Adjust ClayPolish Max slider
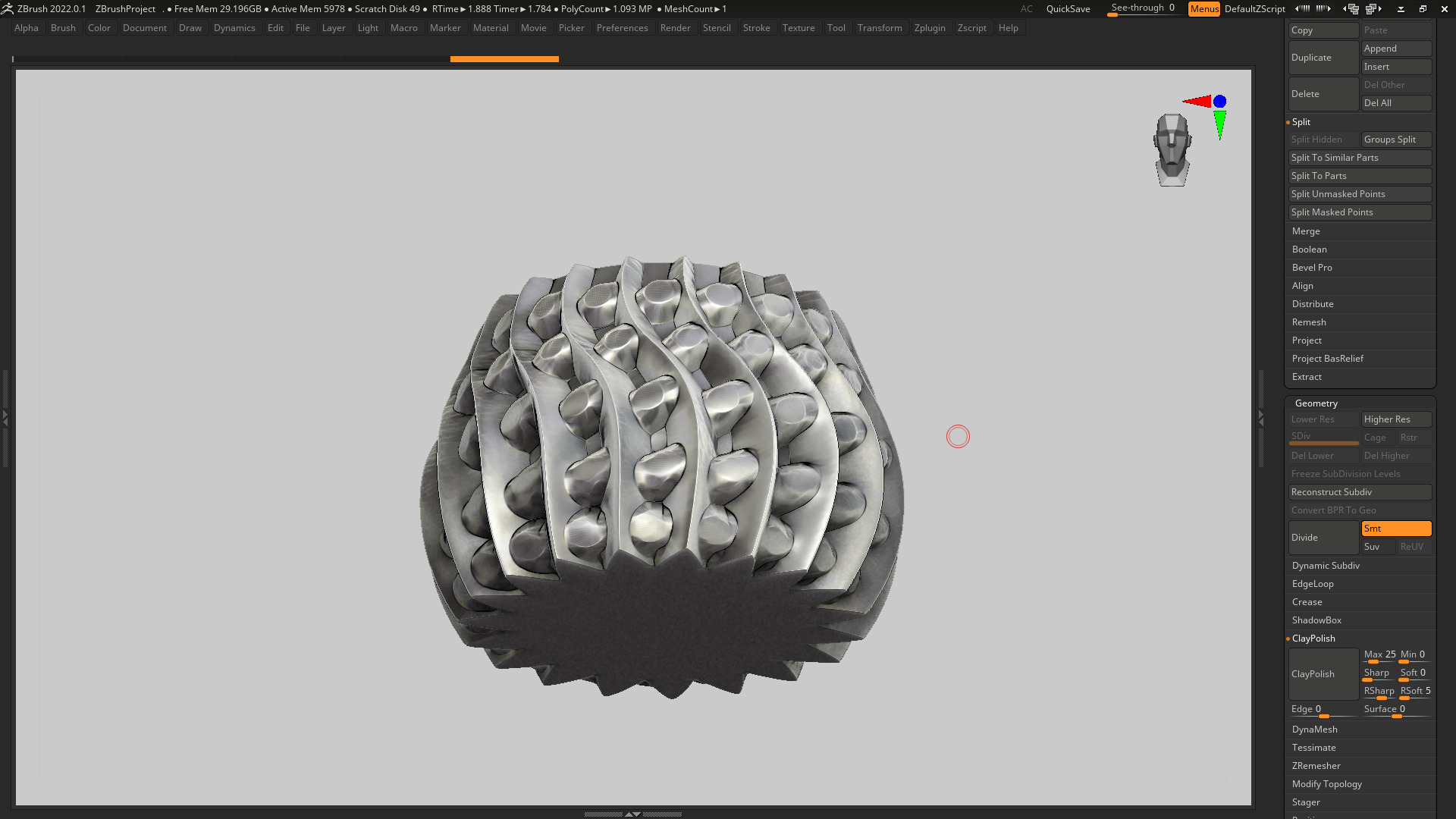This screenshot has width=1456, height=819. [1379, 656]
